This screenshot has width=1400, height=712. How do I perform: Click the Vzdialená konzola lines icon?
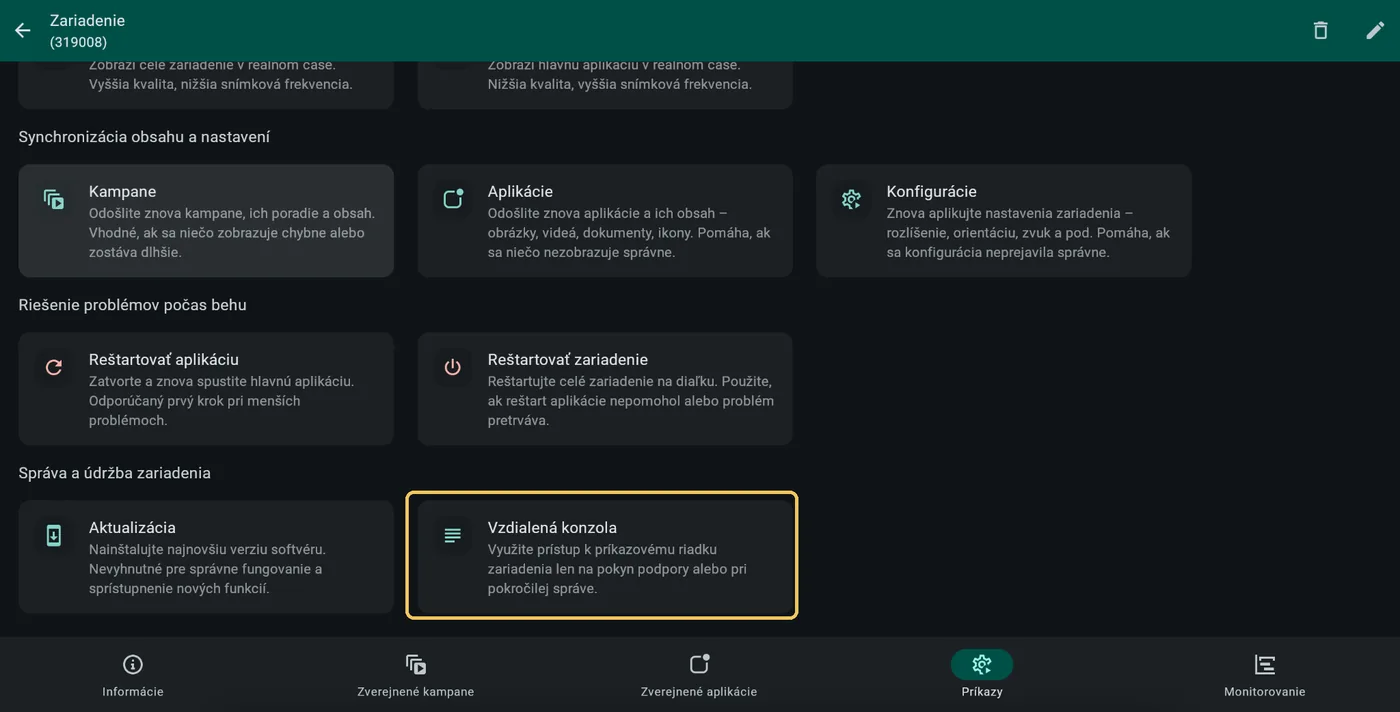(x=453, y=535)
